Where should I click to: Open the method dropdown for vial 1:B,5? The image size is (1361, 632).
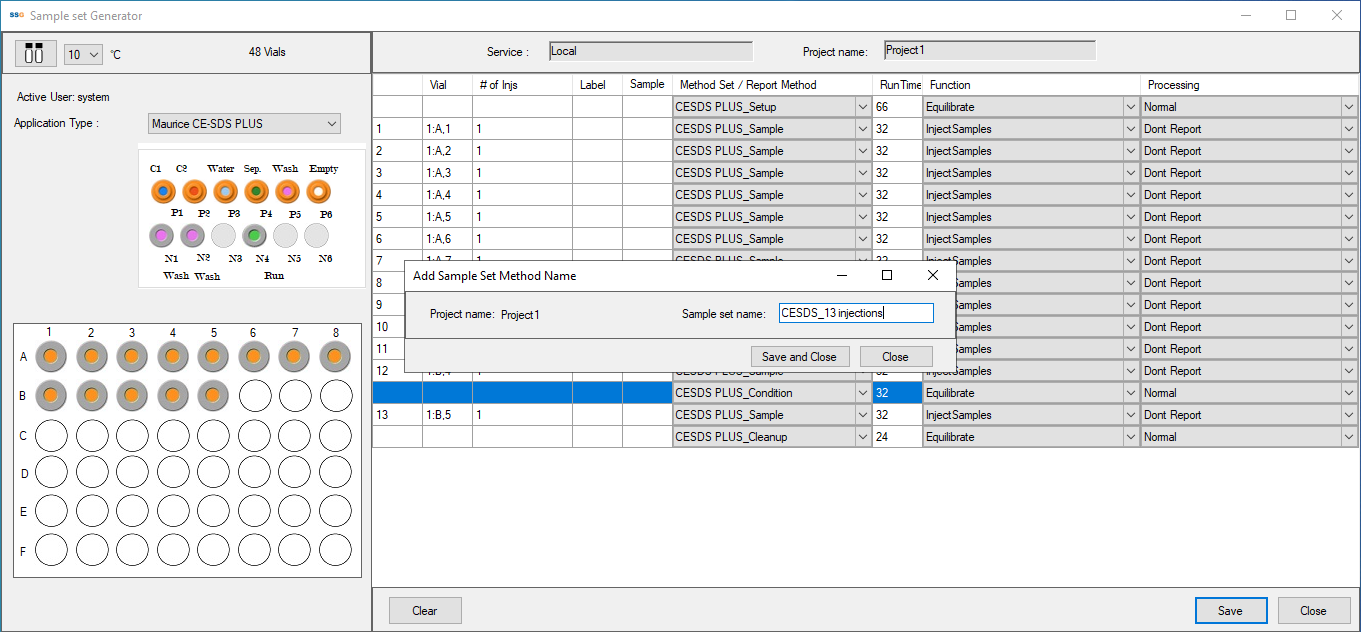click(x=862, y=415)
